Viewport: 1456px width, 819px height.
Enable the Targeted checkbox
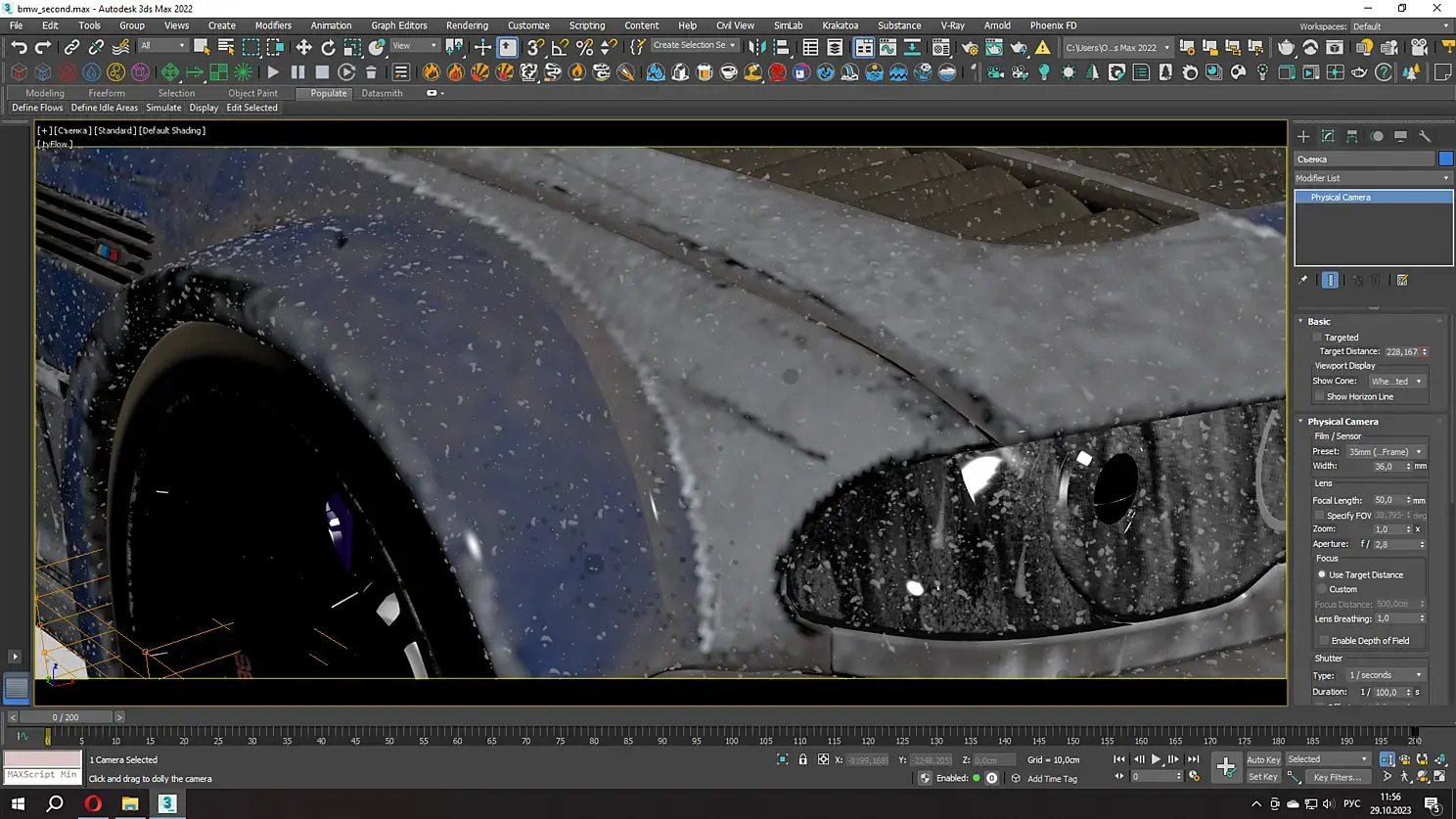tap(1318, 338)
